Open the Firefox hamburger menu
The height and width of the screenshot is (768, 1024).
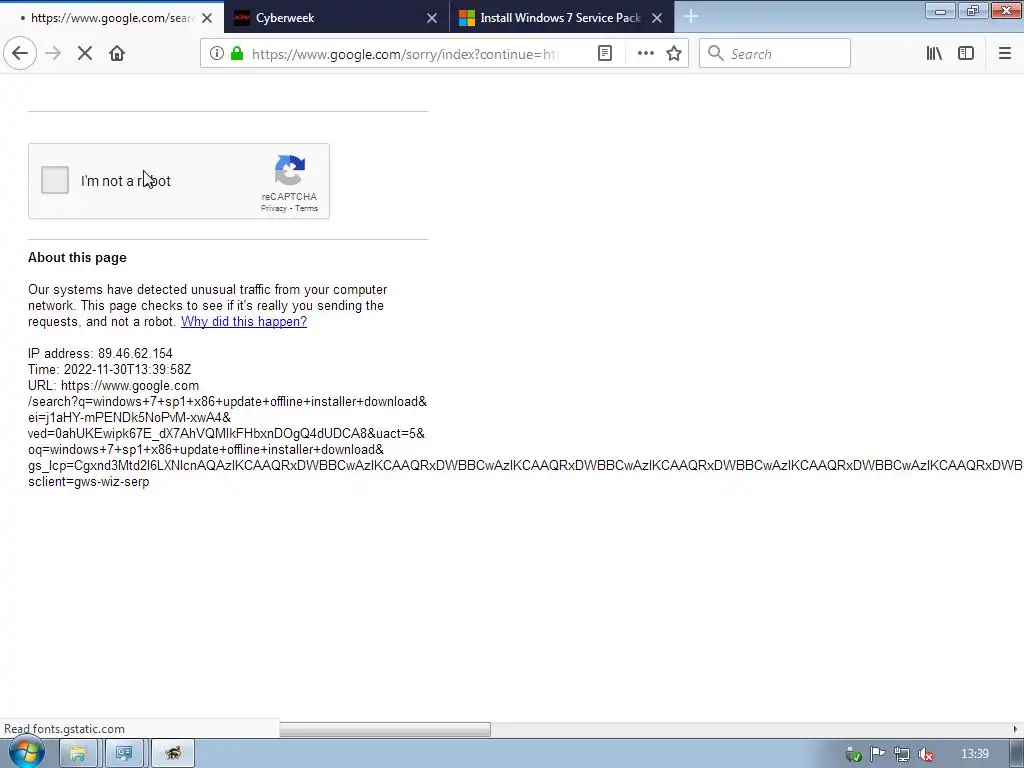pos(1004,54)
